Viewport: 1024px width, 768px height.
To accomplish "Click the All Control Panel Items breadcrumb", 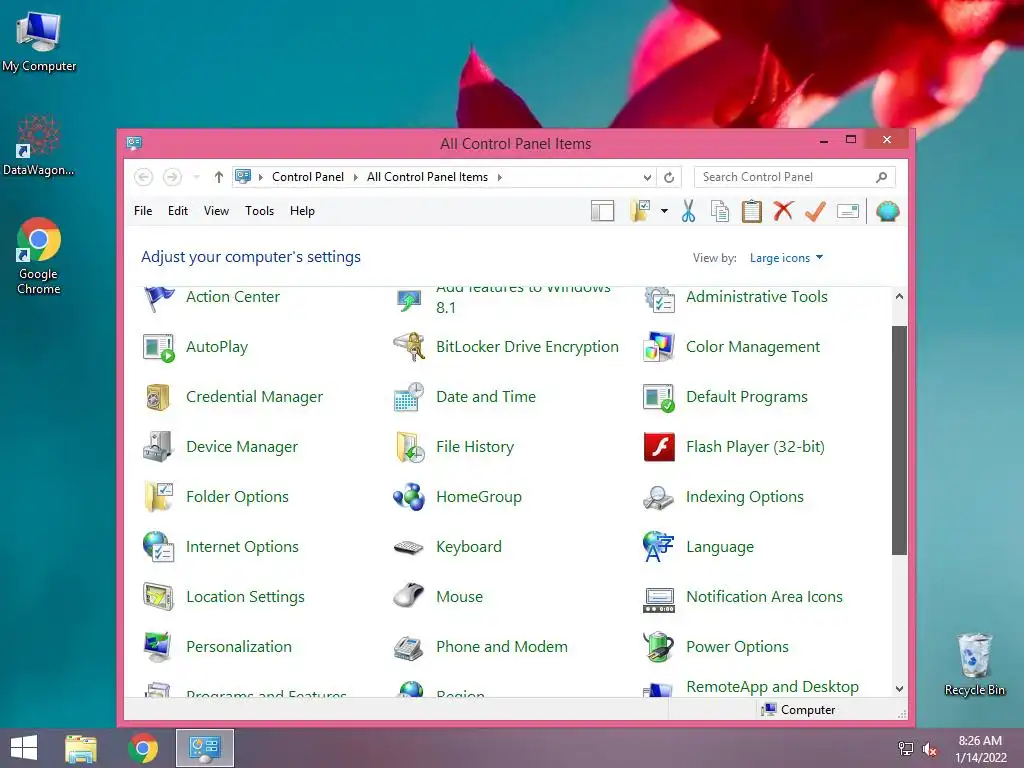I will [427, 177].
